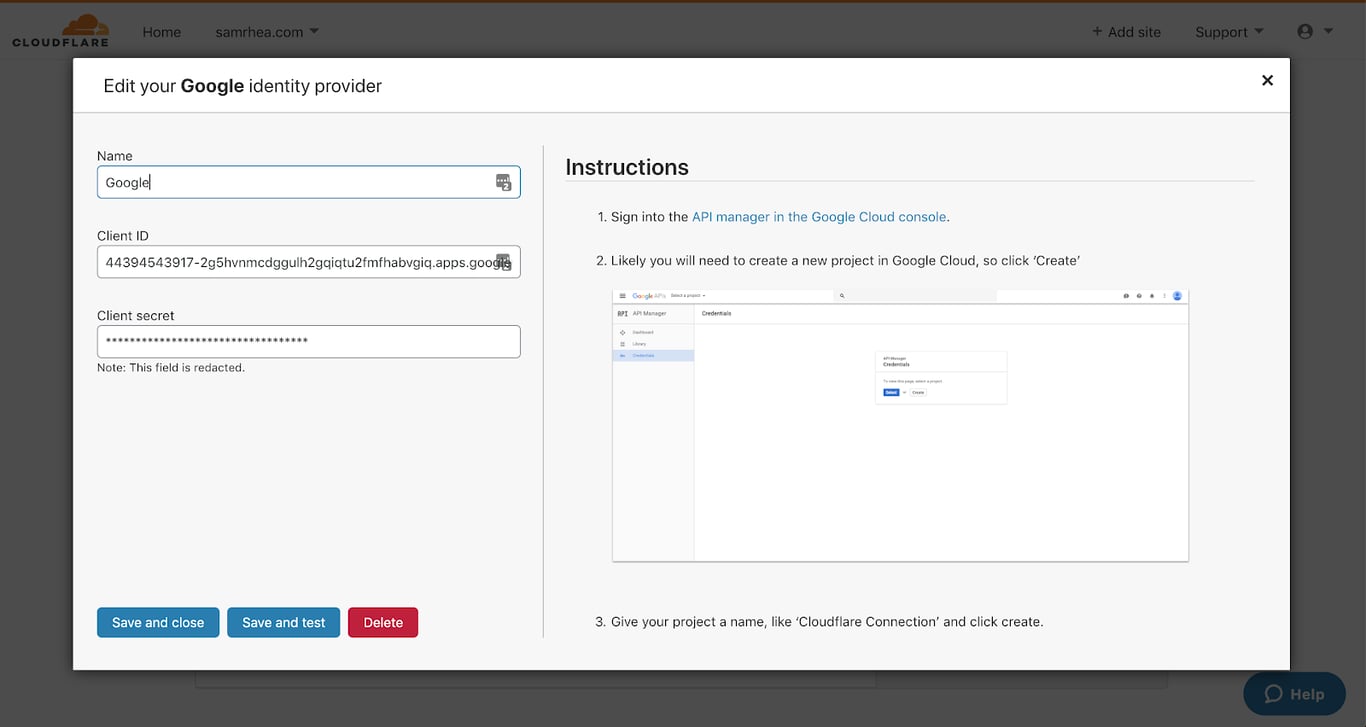
Task: Click the password manager icon in the Name field
Action: [x=504, y=182]
